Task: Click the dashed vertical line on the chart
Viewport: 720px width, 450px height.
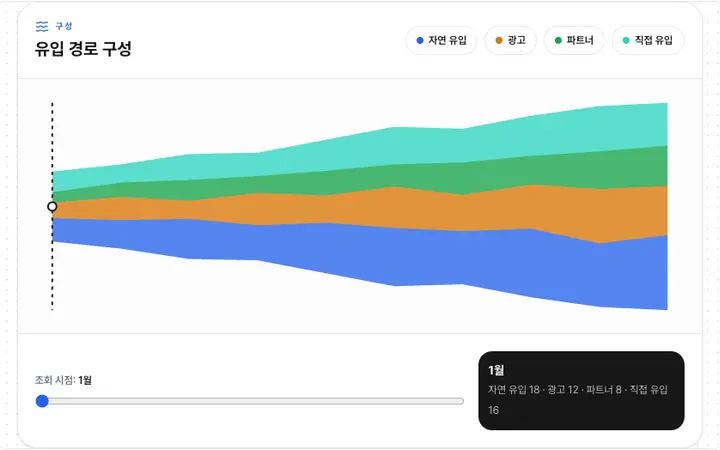Action: (52, 276)
